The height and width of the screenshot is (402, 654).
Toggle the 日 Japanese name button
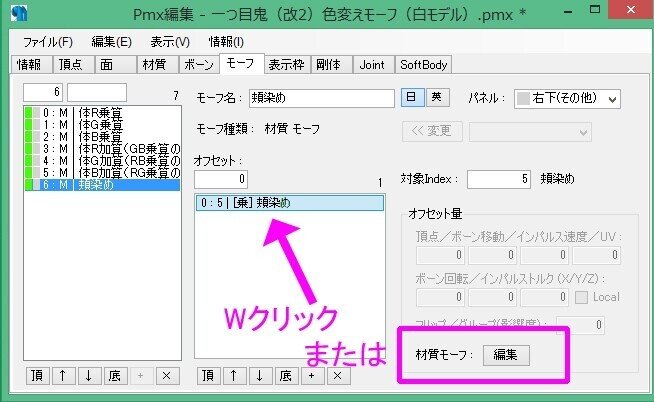[x=412, y=97]
